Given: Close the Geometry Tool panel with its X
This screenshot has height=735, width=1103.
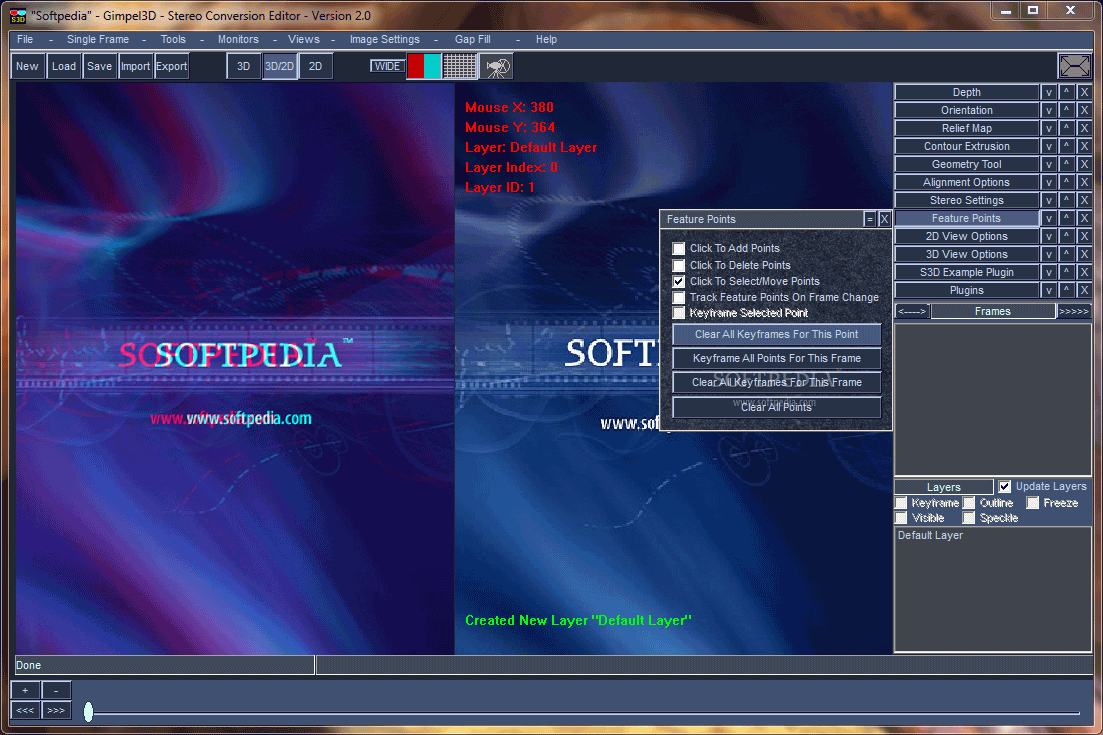Looking at the screenshot, I should [1084, 165].
